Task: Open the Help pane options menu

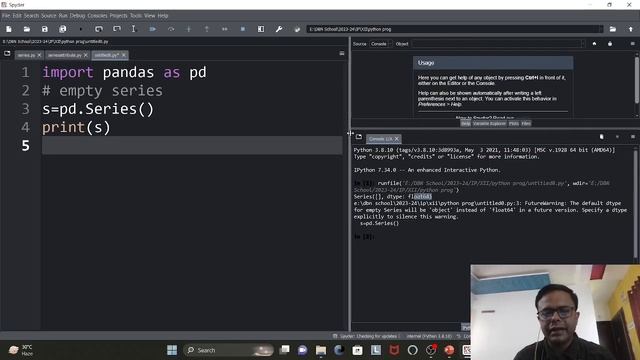Action: point(633,44)
